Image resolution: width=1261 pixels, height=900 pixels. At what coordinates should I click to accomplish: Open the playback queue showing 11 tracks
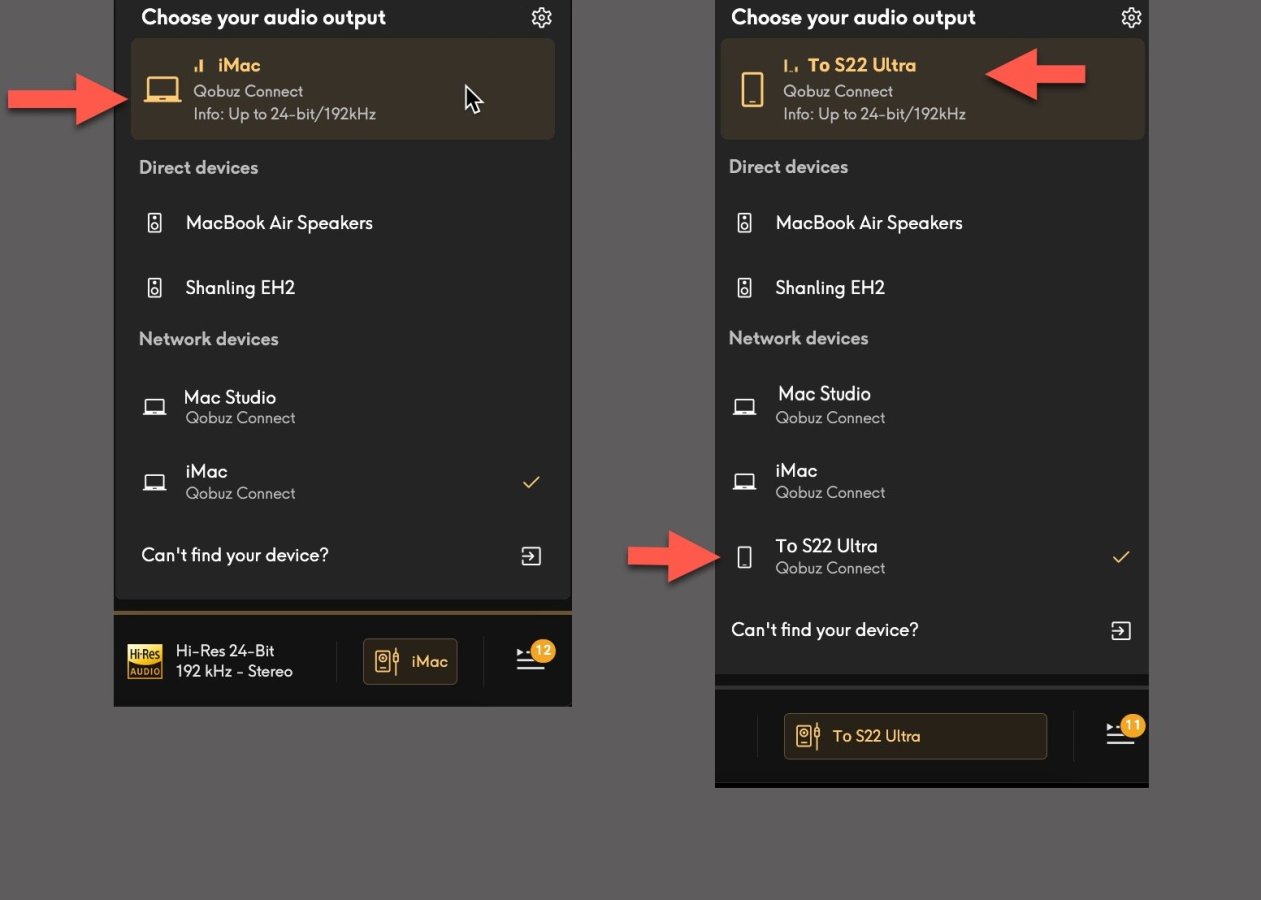(1122, 734)
